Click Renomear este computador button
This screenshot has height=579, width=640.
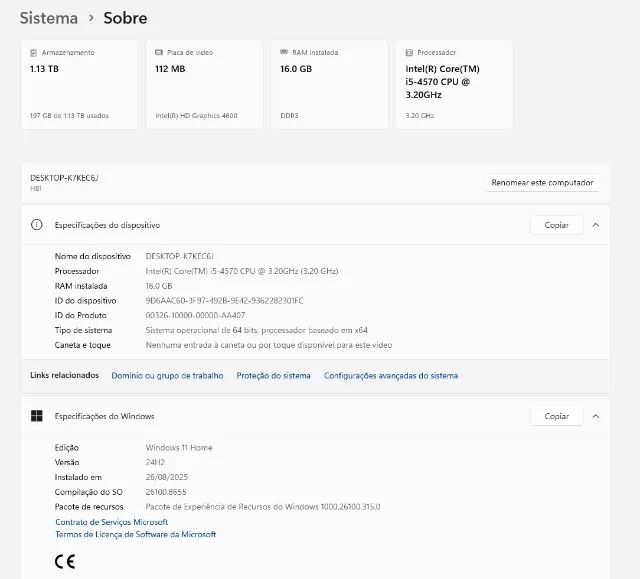pos(542,182)
